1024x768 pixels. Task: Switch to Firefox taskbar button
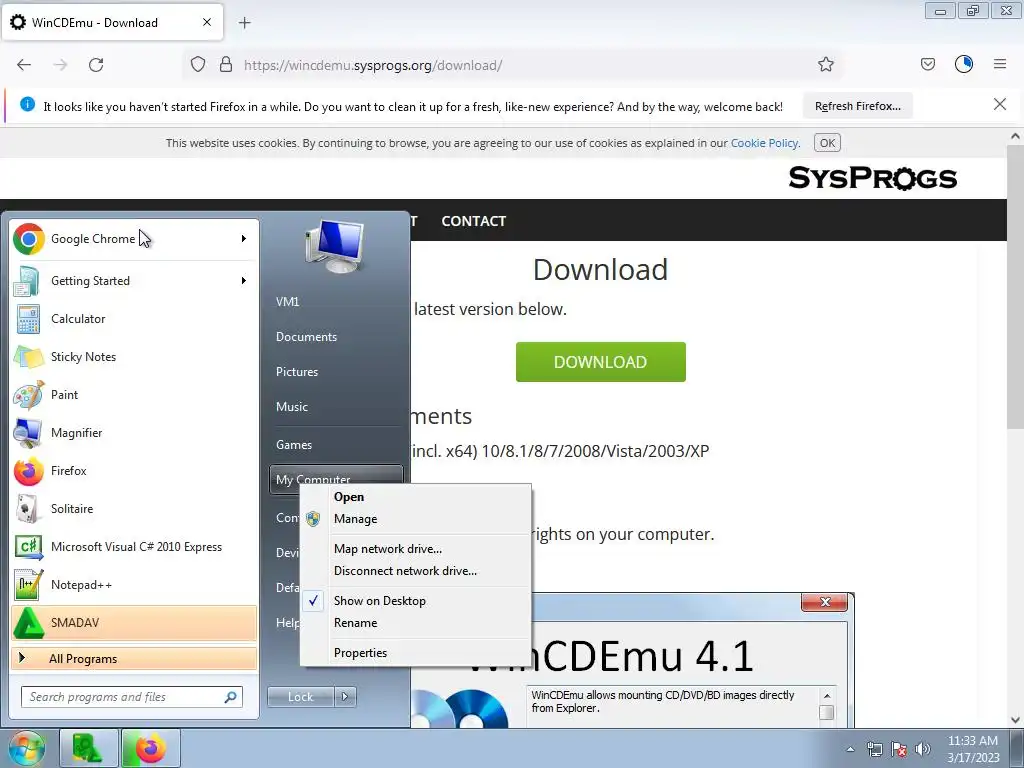150,748
